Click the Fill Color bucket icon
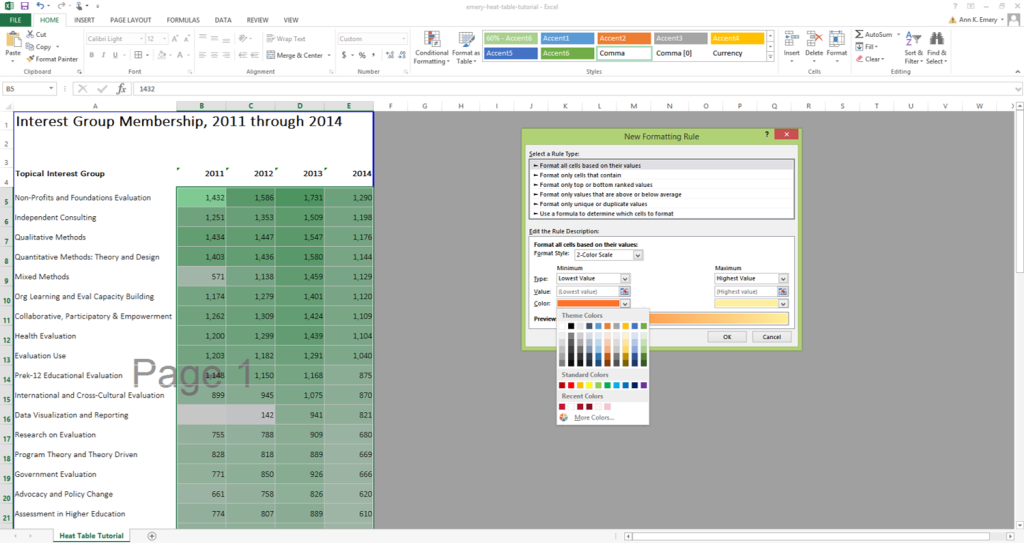The image size is (1024, 543). point(161,55)
